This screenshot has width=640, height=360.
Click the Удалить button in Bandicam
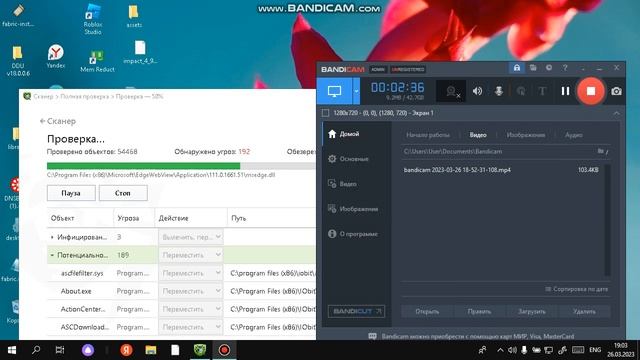point(584,311)
